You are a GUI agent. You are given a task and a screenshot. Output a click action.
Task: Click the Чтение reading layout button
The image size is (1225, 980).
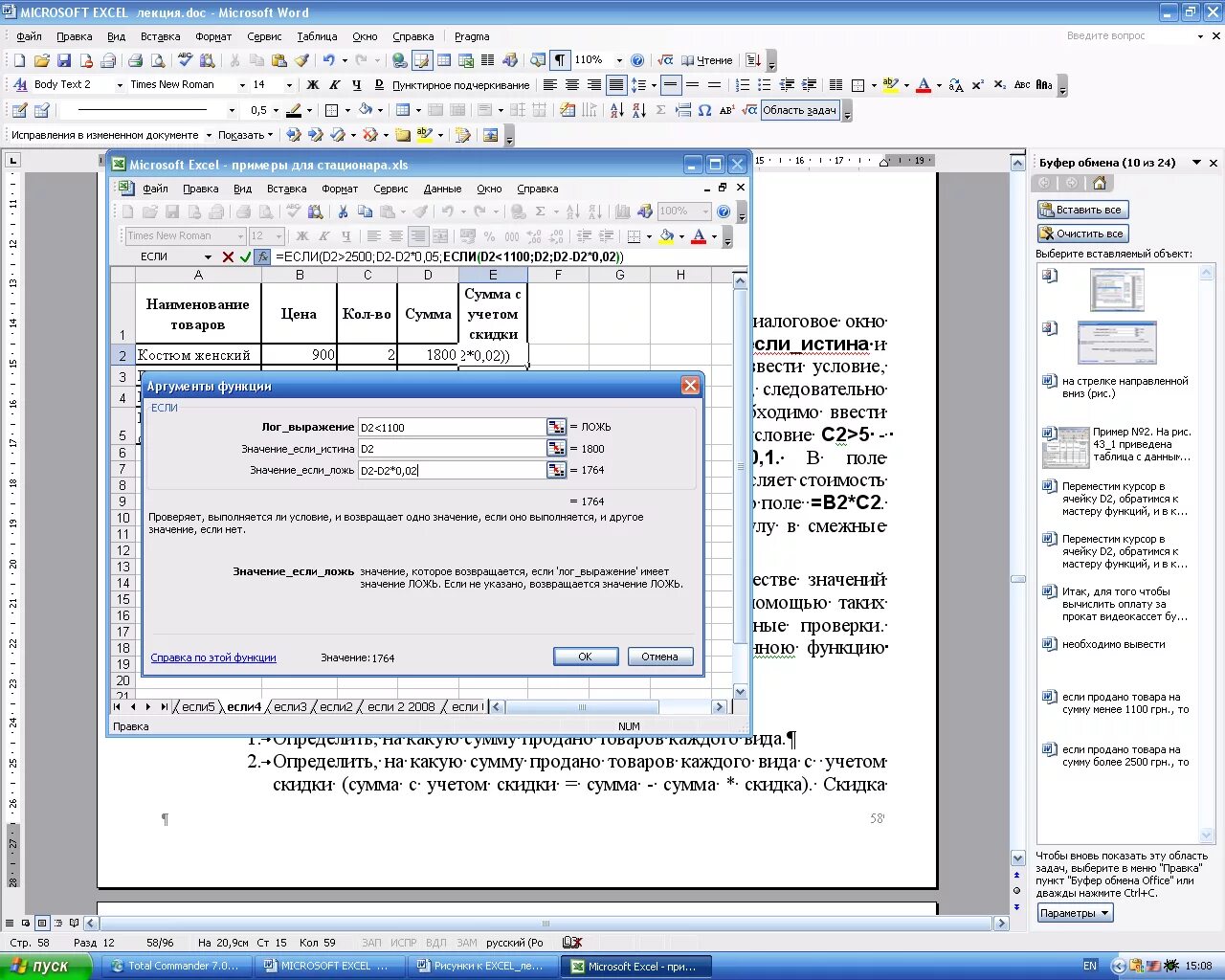(x=705, y=60)
